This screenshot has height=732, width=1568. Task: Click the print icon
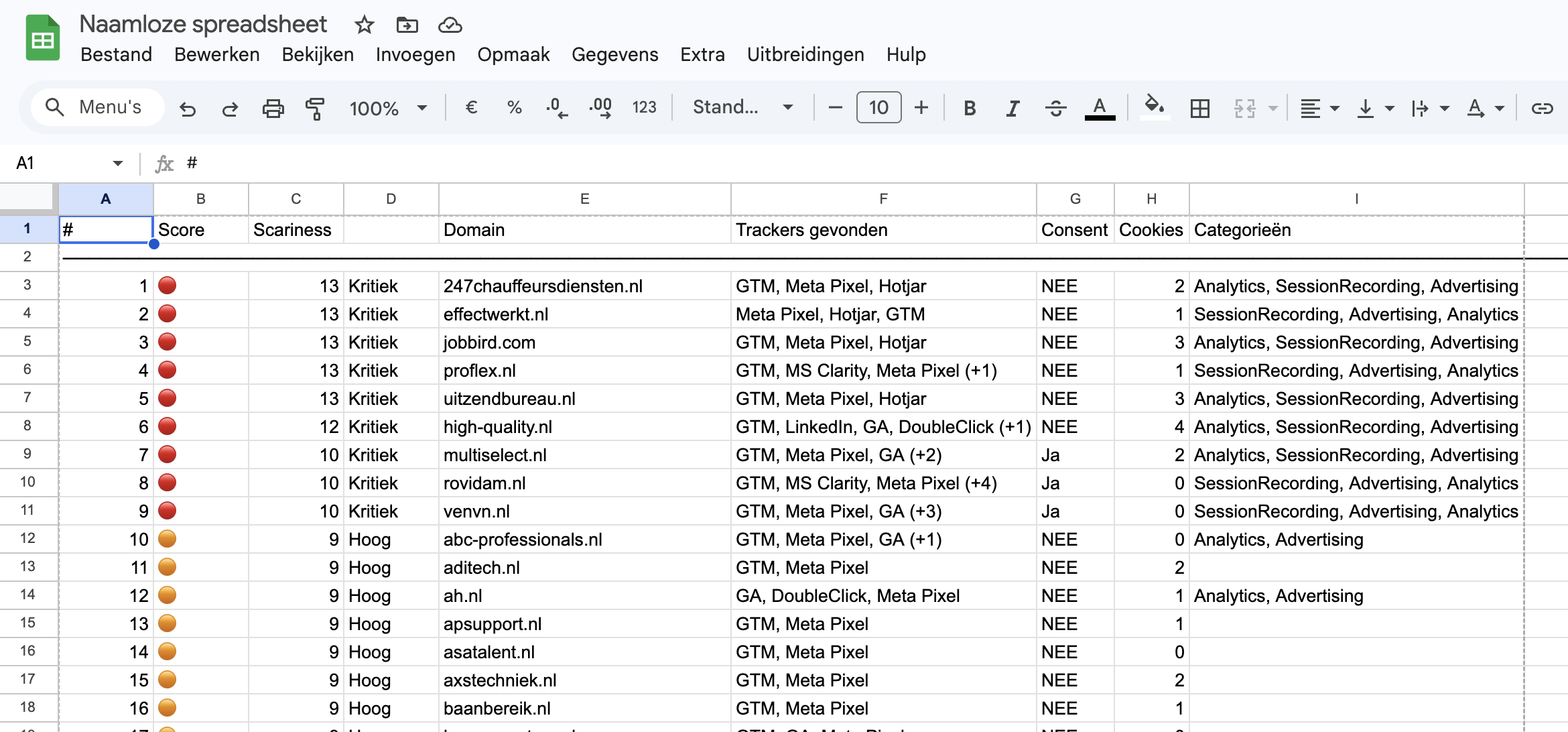point(273,108)
